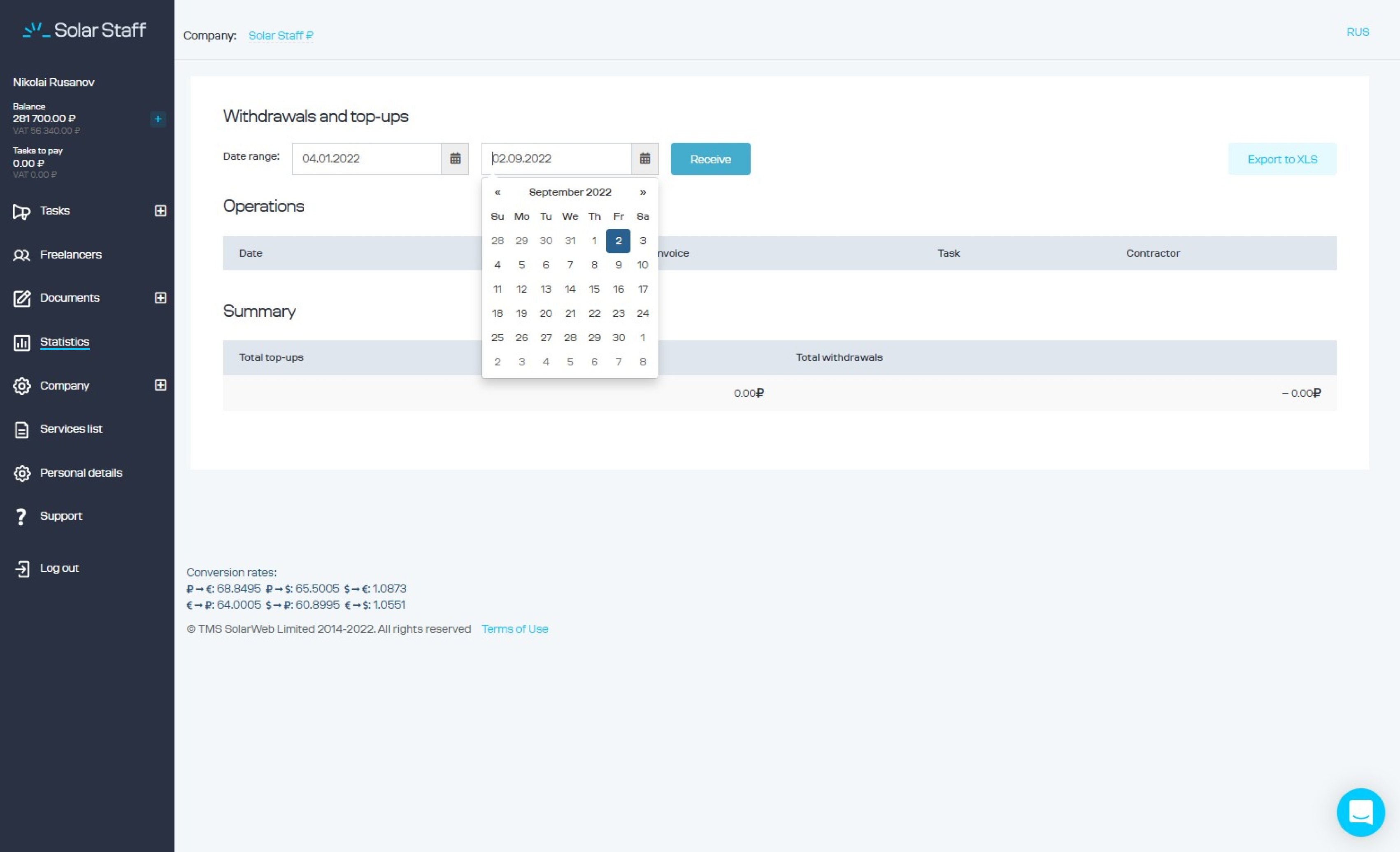Expand the Documents submenu plus button
Image resolution: width=1400 pixels, height=852 pixels.
(x=160, y=298)
